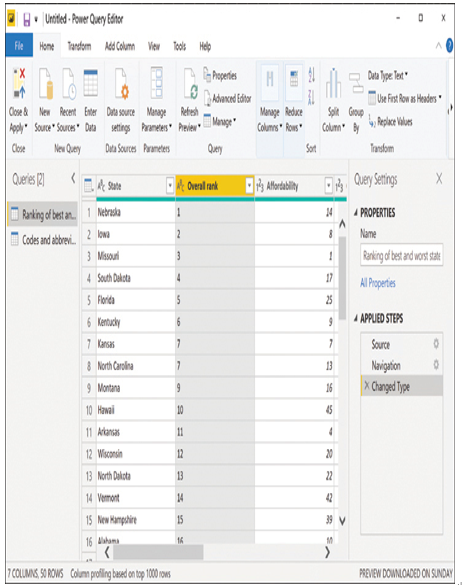The width and height of the screenshot is (463, 587).
Task: Click the Group By icon
Action: [x=356, y=83]
